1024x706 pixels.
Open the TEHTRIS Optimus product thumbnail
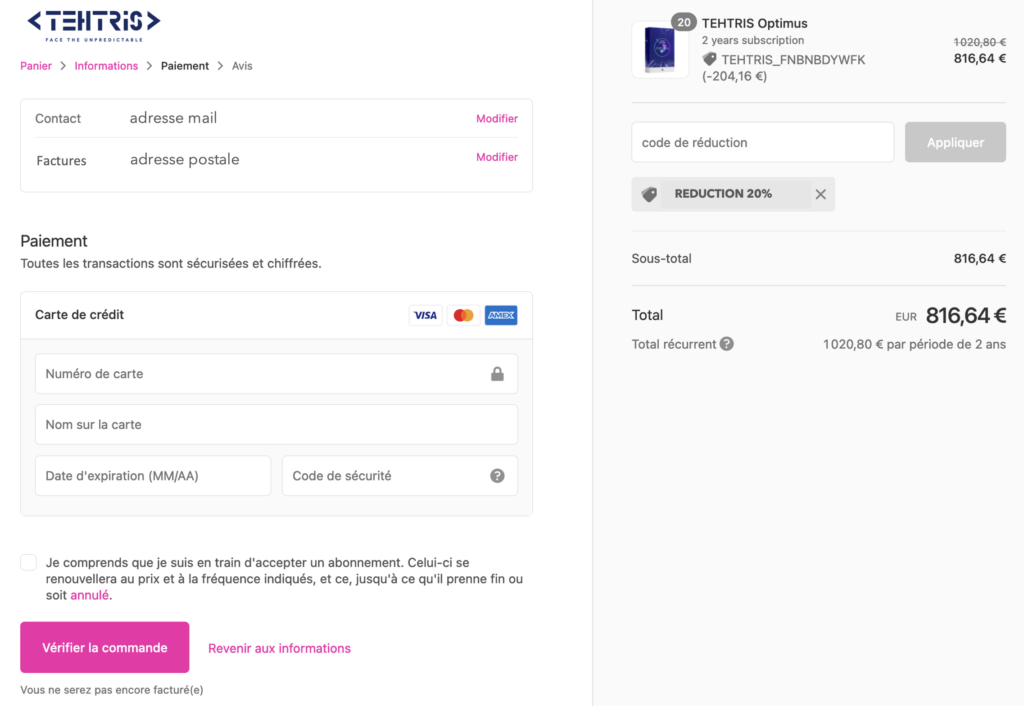click(x=660, y=50)
